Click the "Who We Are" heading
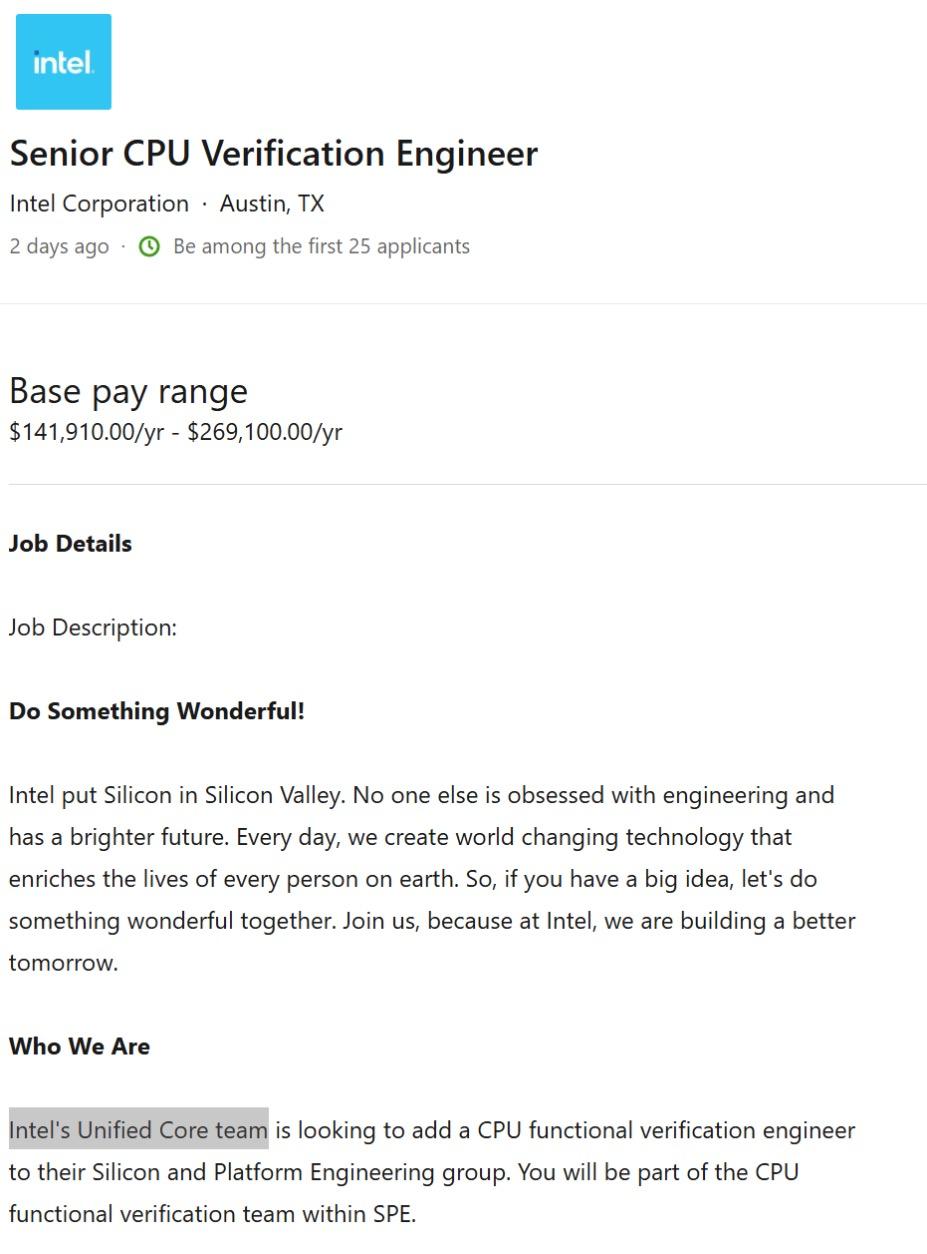Image resolution: width=927 pixels, height=1254 pixels. (x=79, y=1047)
